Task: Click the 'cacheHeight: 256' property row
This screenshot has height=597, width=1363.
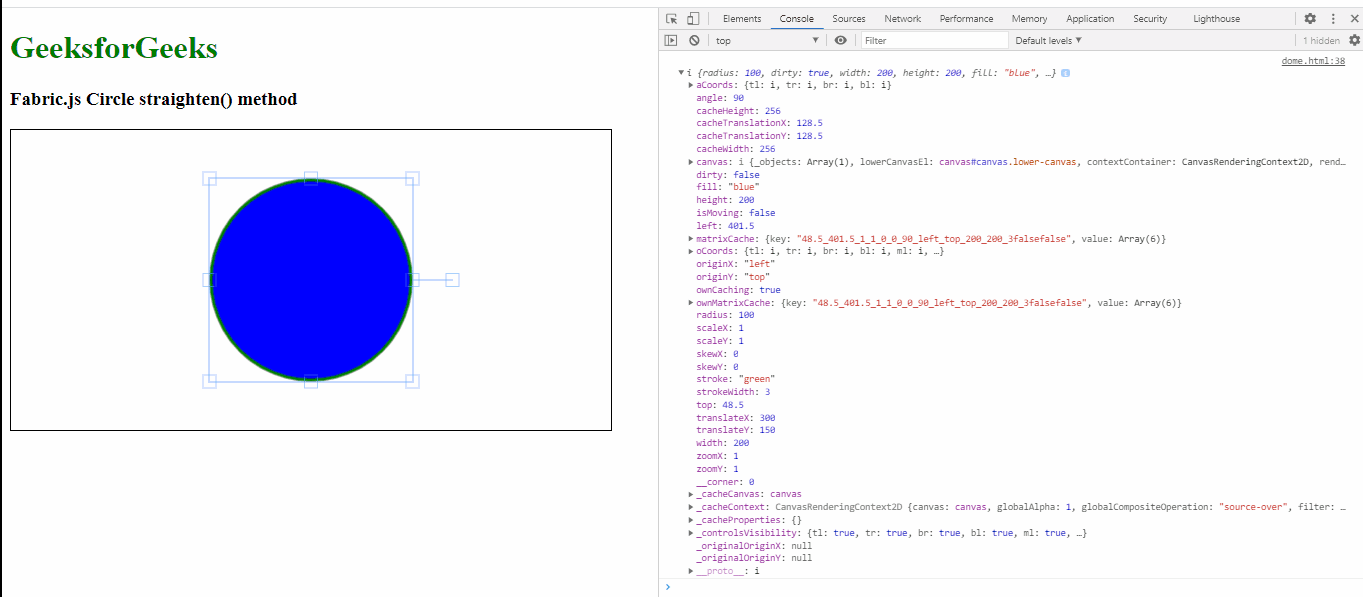Action: [x=738, y=111]
